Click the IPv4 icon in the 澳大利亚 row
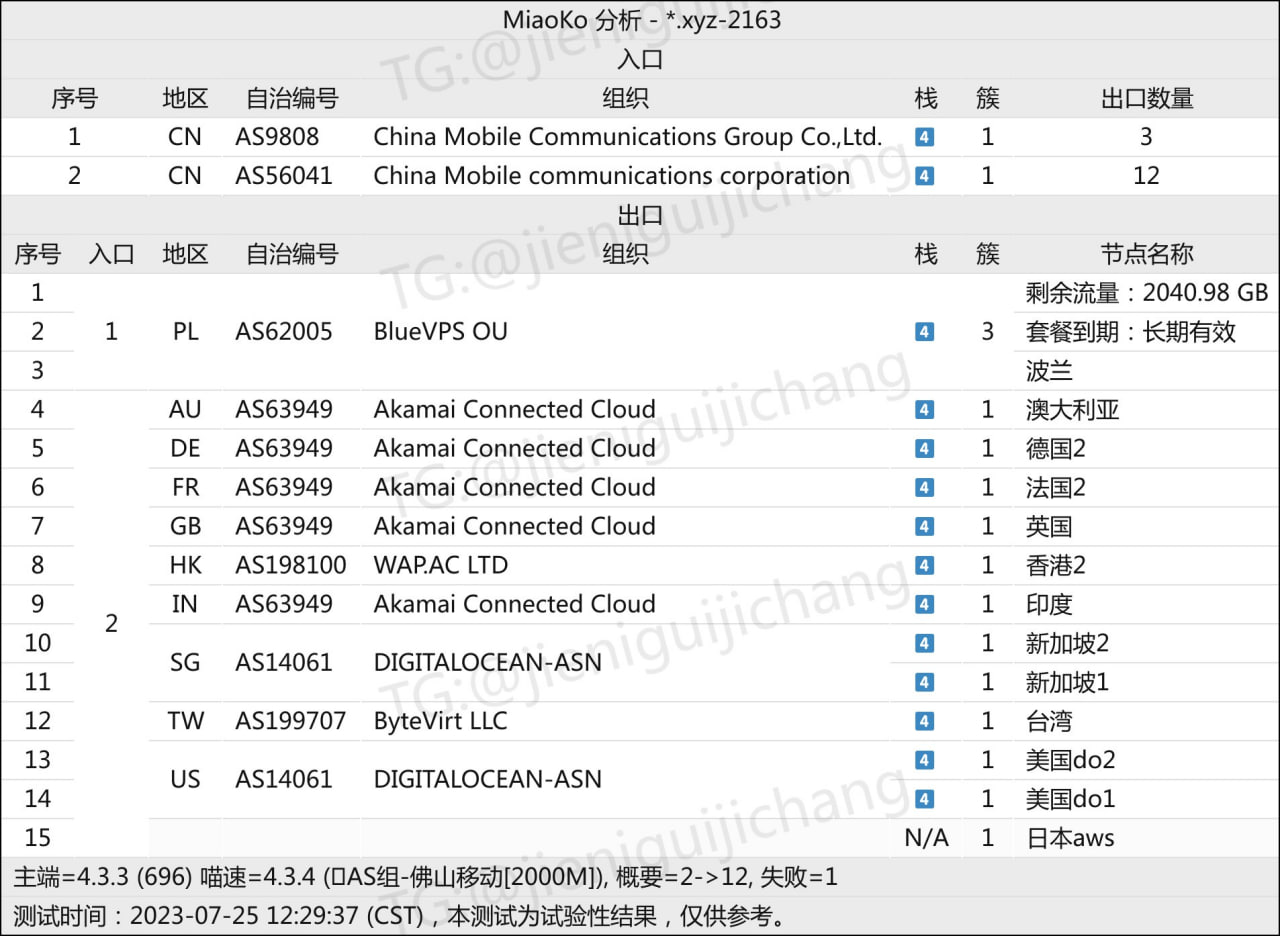This screenshot has height=936, width=1280. [925, 410]
